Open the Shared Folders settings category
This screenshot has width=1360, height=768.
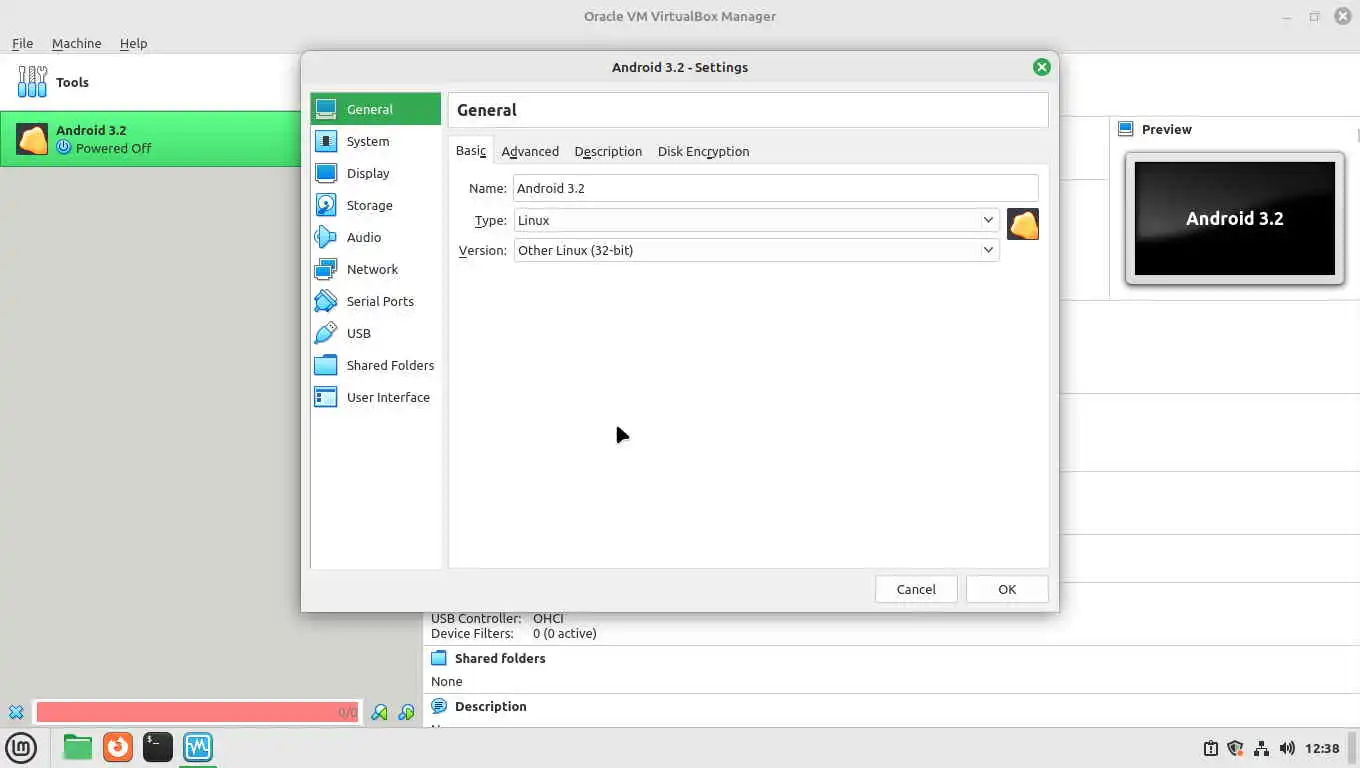pos(375,365)
